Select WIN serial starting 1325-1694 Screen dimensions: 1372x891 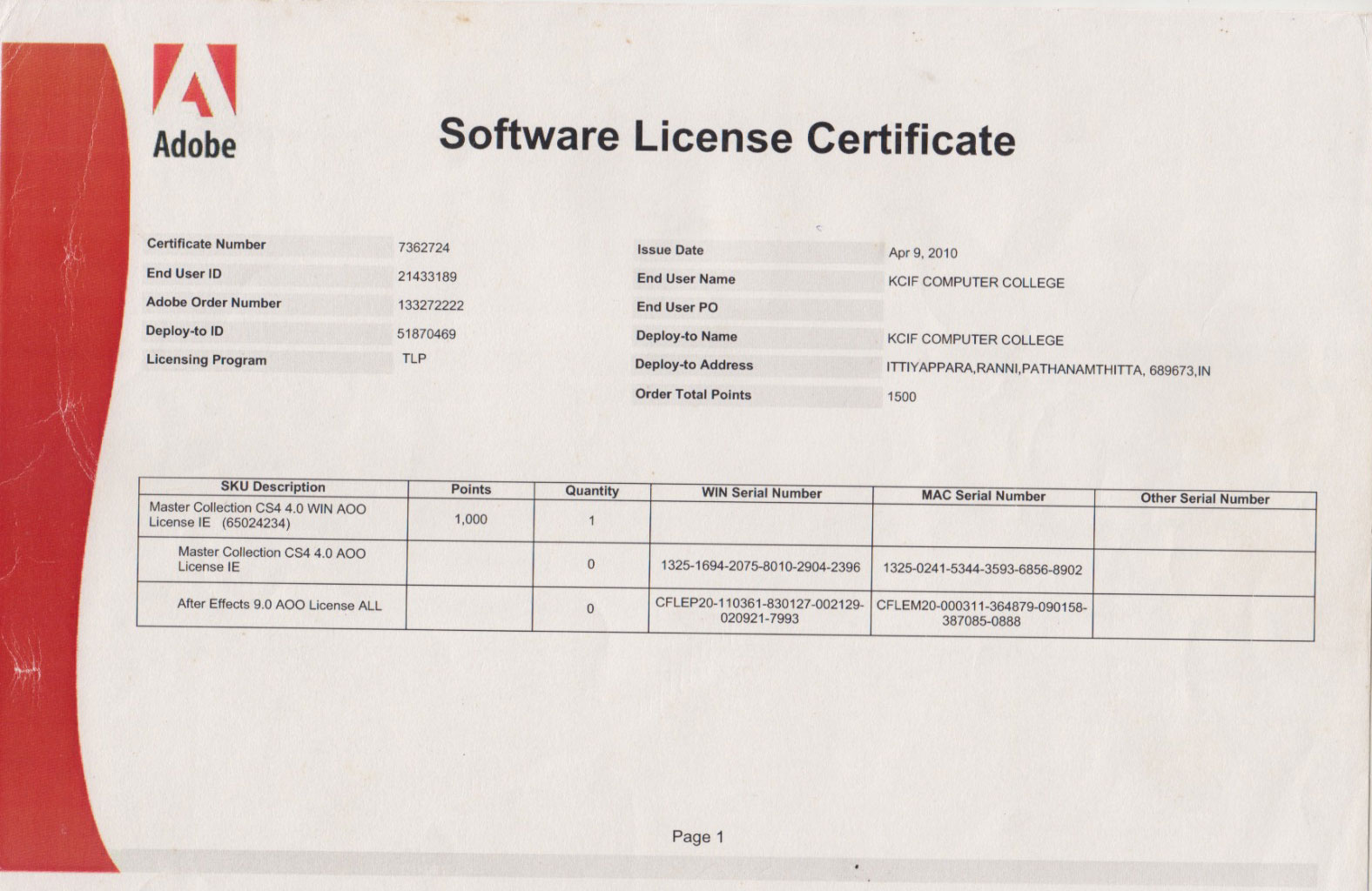(760, 566)
